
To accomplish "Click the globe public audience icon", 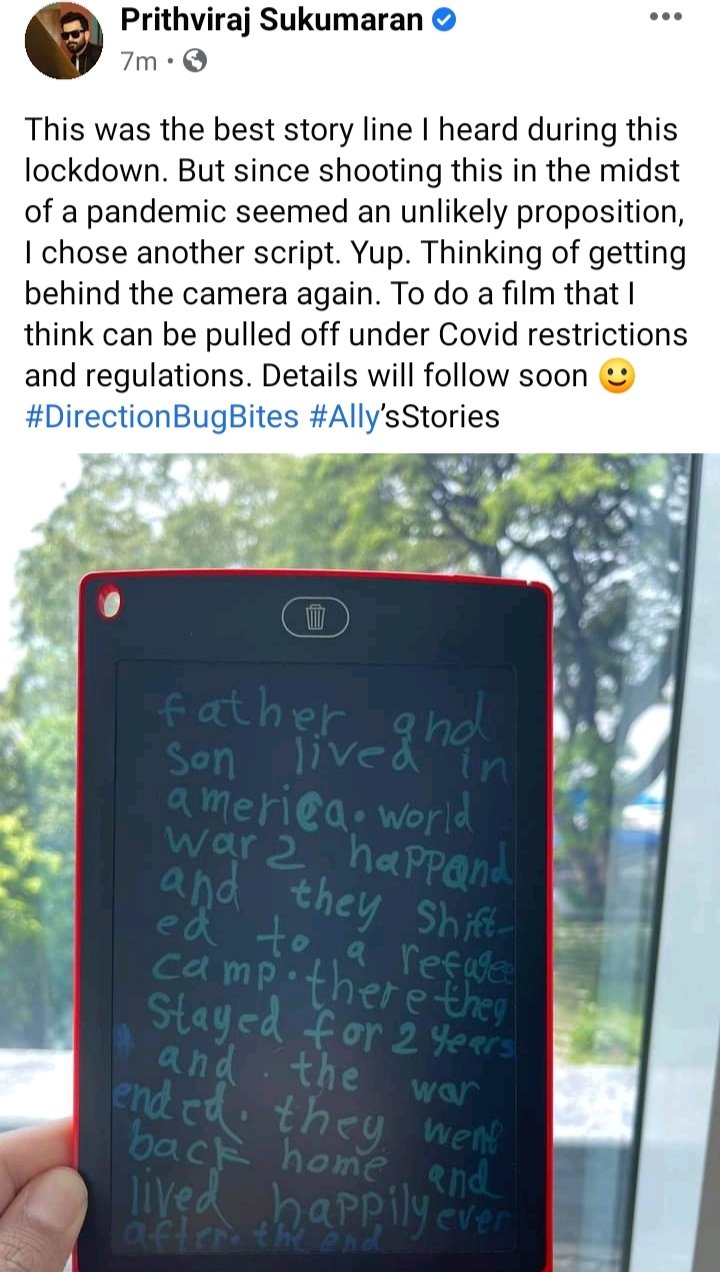I will [196, 60].
